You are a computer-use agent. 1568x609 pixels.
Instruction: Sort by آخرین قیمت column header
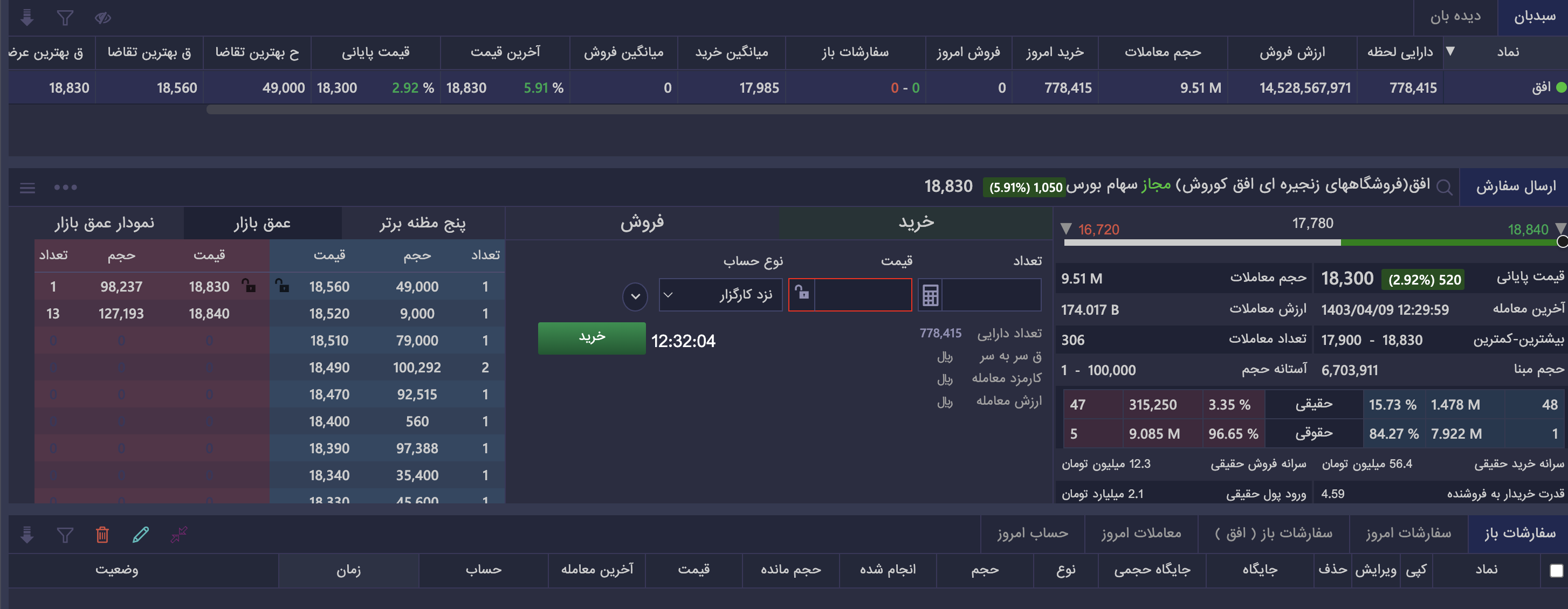(x=505, y=52)
